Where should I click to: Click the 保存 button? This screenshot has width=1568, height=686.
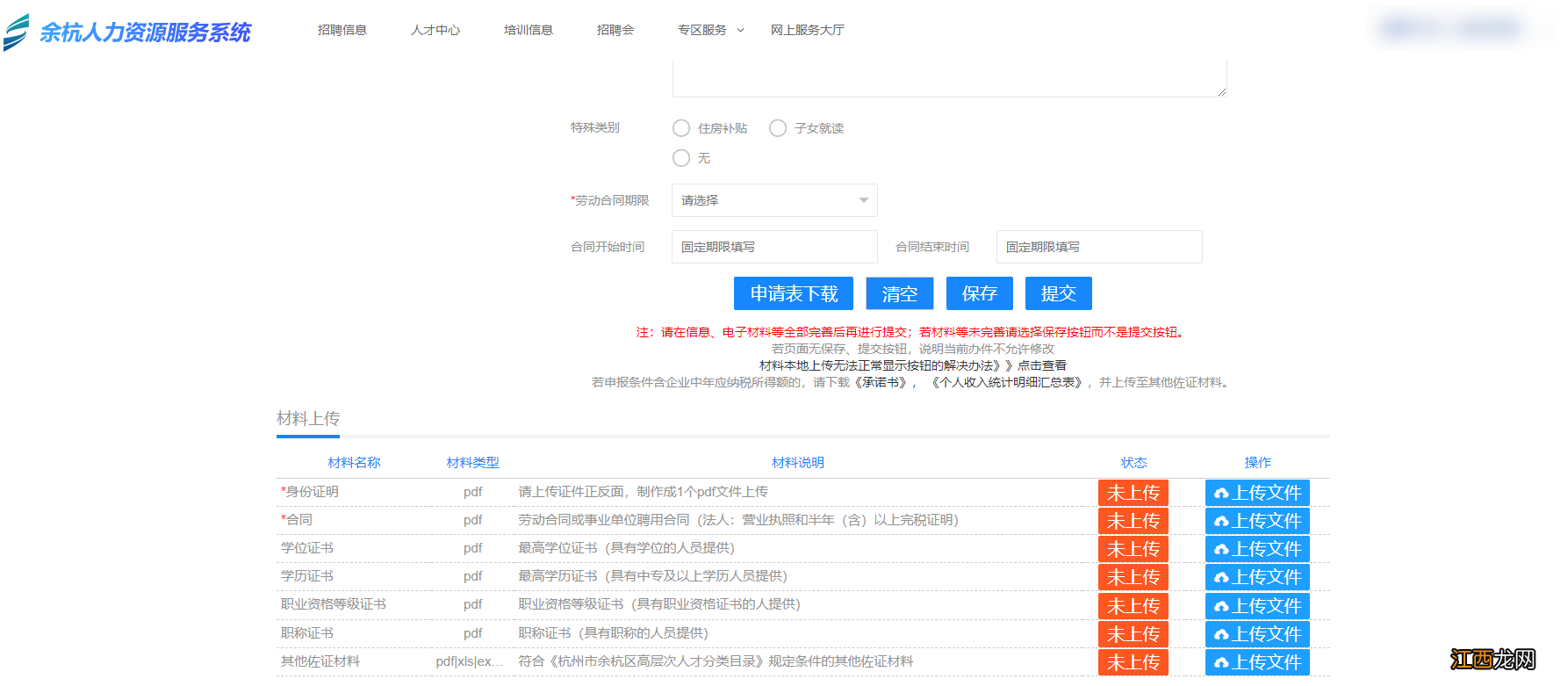click(x=980, y=293)
